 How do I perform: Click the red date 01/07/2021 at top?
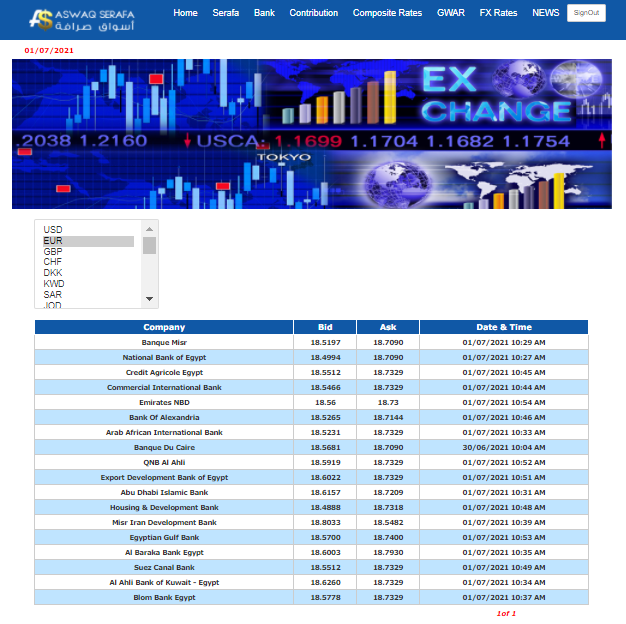tap(49, 51)
